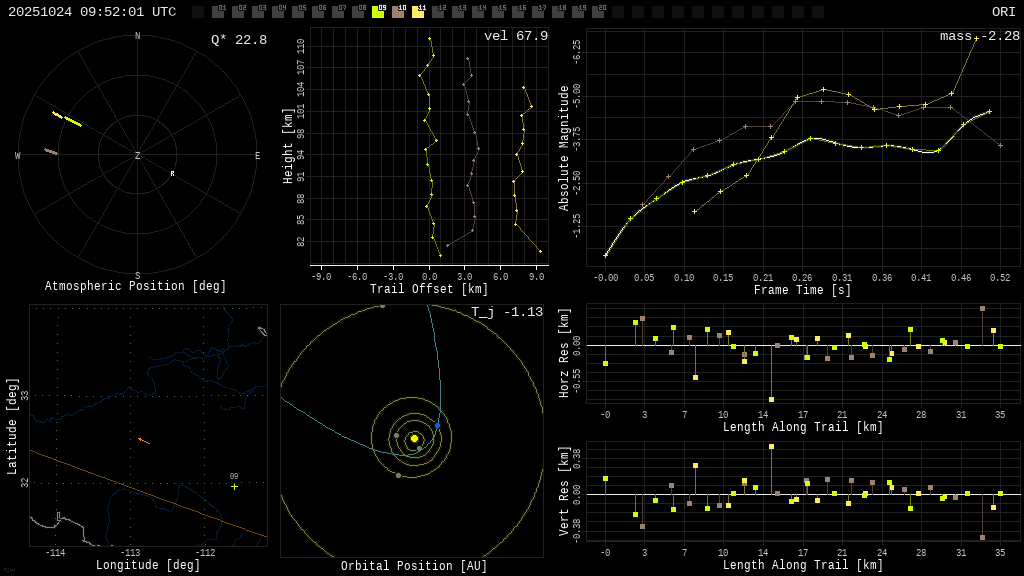Click the ORI shower label at top right
1024x576 pixels.
pos(1003,12)
